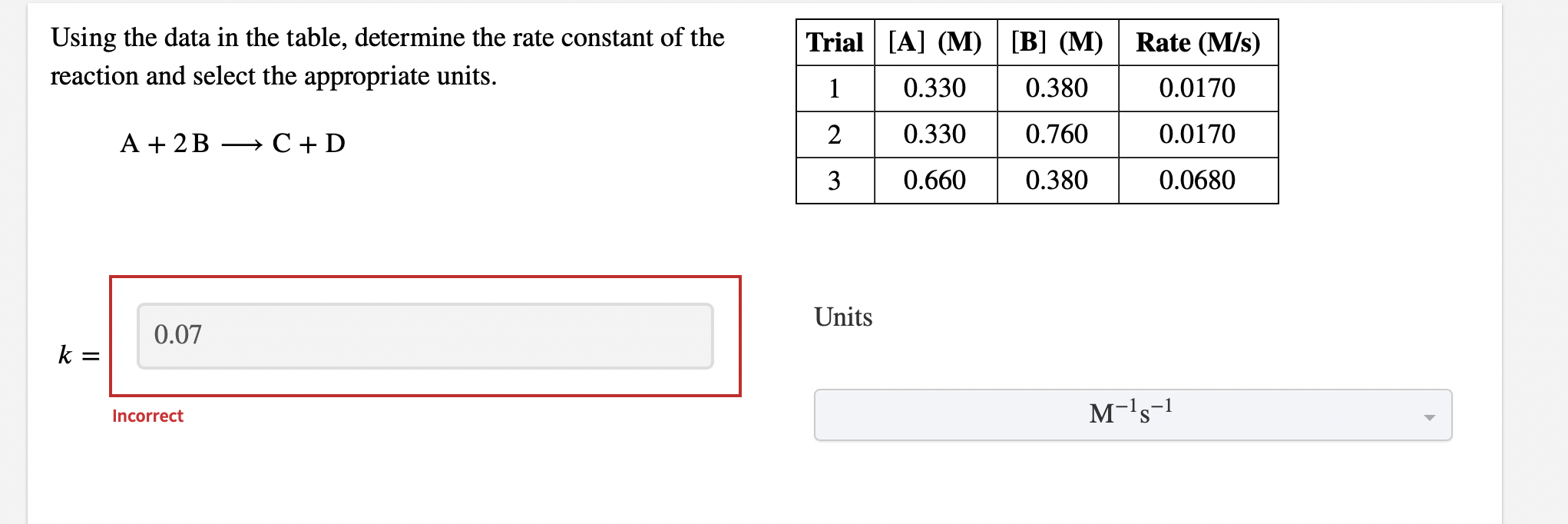Click the rate value 0.0170 for Trial 1
This screenshot has height=524, width=1568.
click(1198, 88)
